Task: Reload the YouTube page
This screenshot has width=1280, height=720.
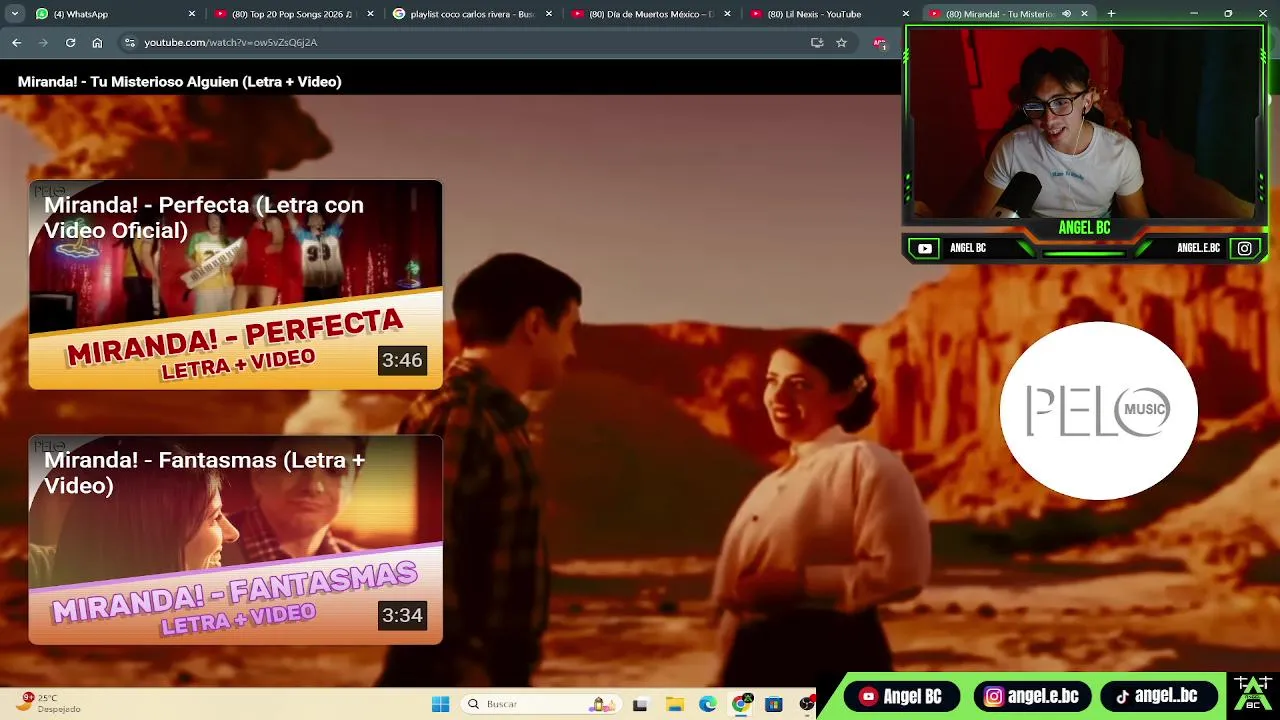Action: [x=70, y=43]
